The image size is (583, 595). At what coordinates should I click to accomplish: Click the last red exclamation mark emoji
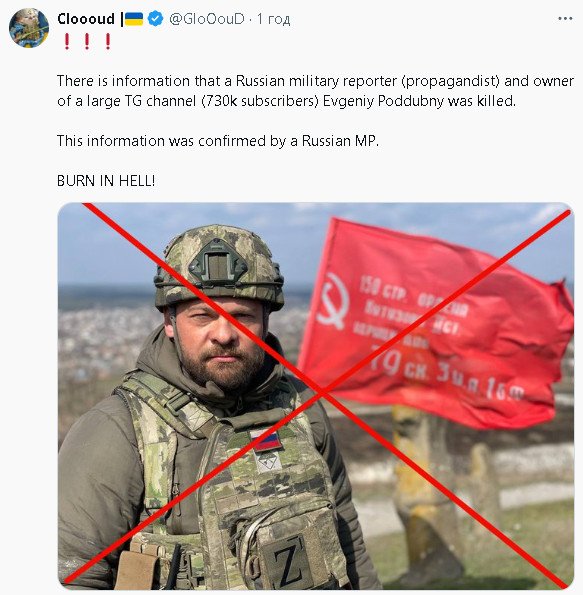tap(108, 41)
